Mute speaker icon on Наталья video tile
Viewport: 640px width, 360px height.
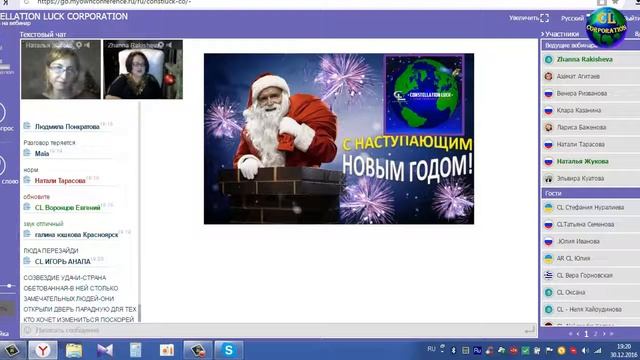click(87, 45)
